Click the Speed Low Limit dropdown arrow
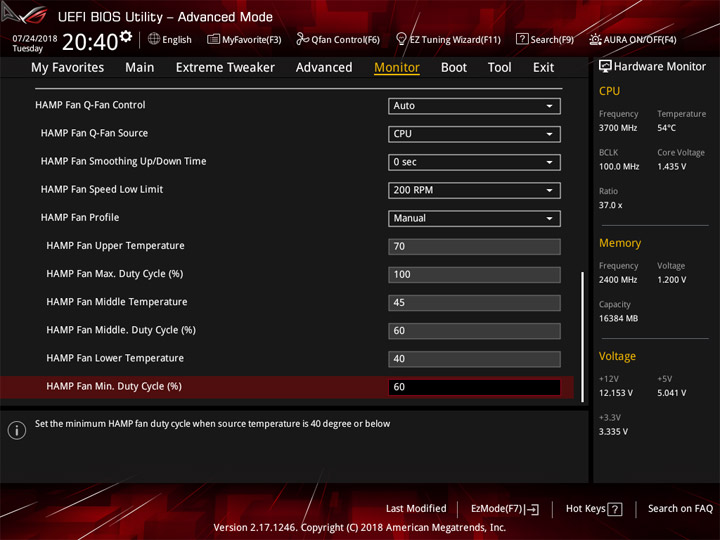The width and height of the screenshot is (720, 540). coord(549,190)
